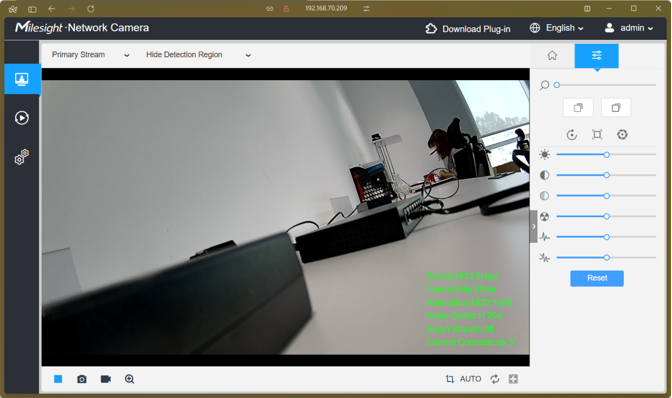
Task: Click the split view icon in title bar
Action: point(587,9)
